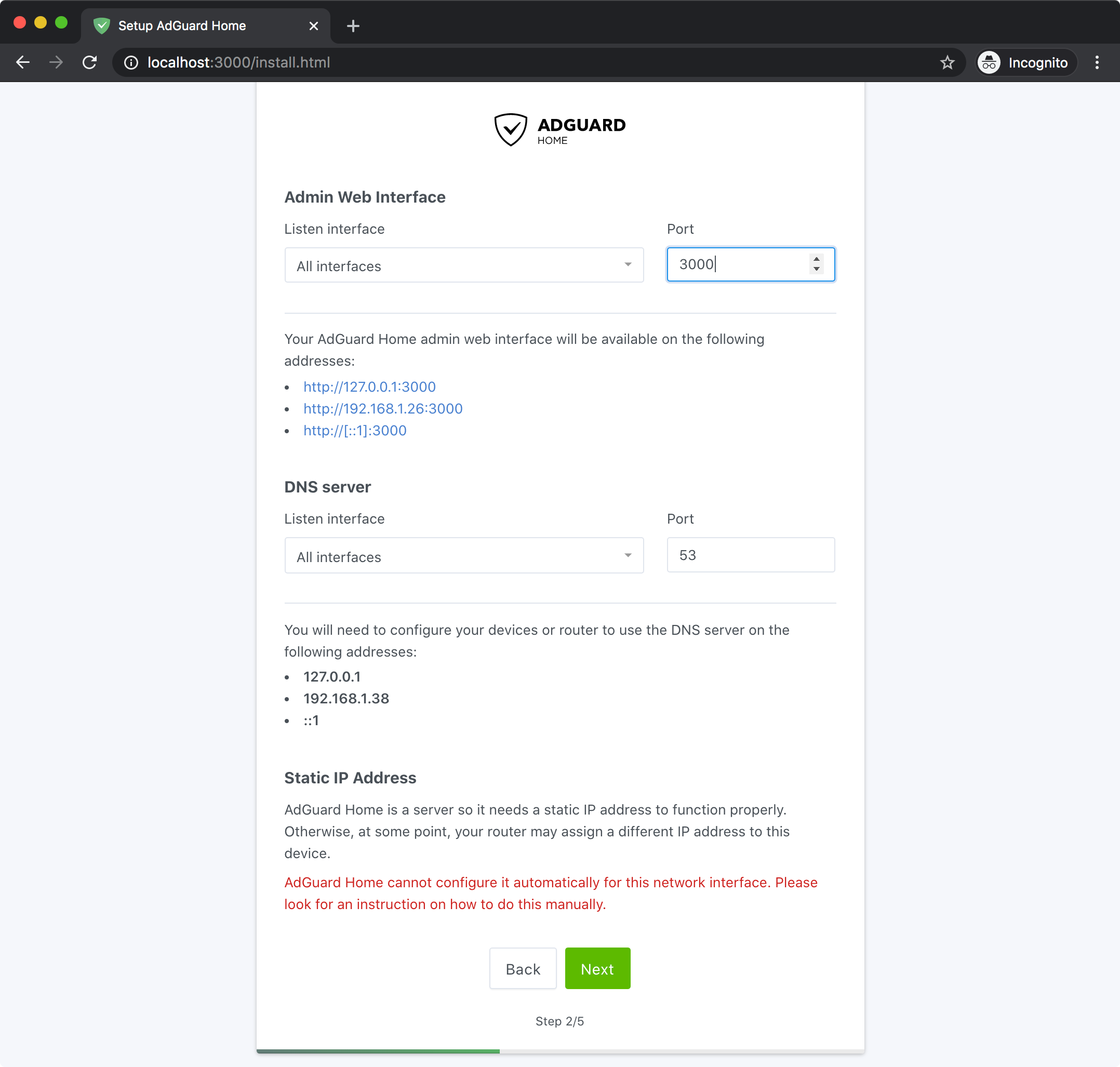Image resolution: width=1120 pixels, height=1067 pixels.
Task: Click the browser back arrow
Action: (23, 62)
